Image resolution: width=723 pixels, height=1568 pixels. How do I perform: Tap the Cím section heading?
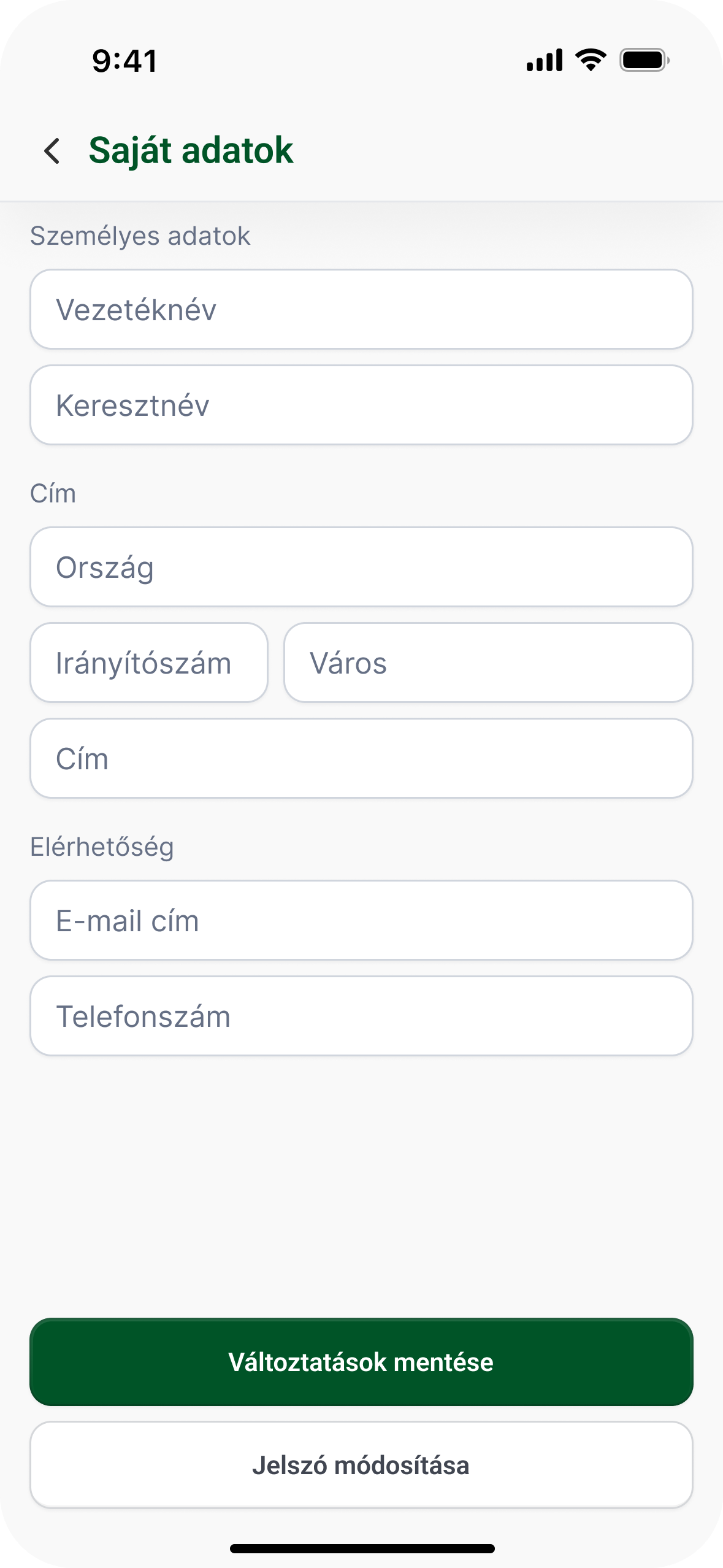[x=53, y=494]
